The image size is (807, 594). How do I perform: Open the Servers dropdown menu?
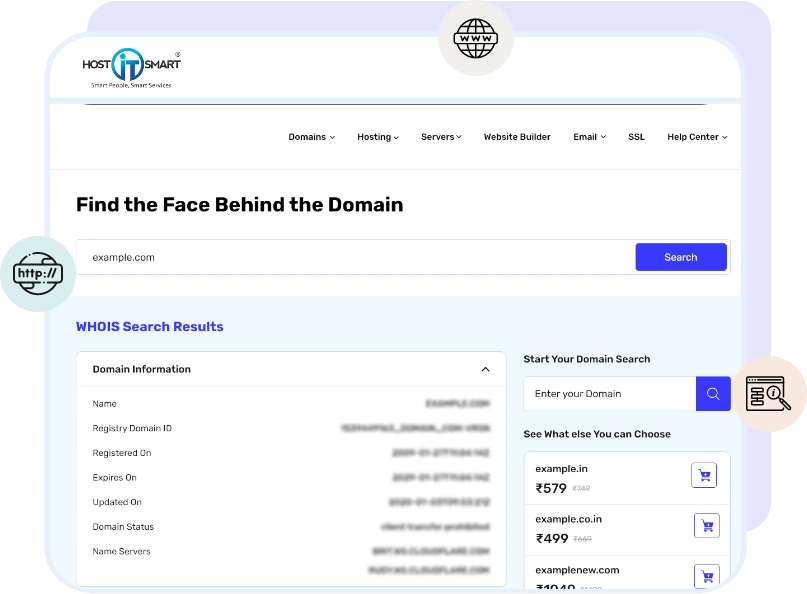pyautogui.click(x=441, y=137)
